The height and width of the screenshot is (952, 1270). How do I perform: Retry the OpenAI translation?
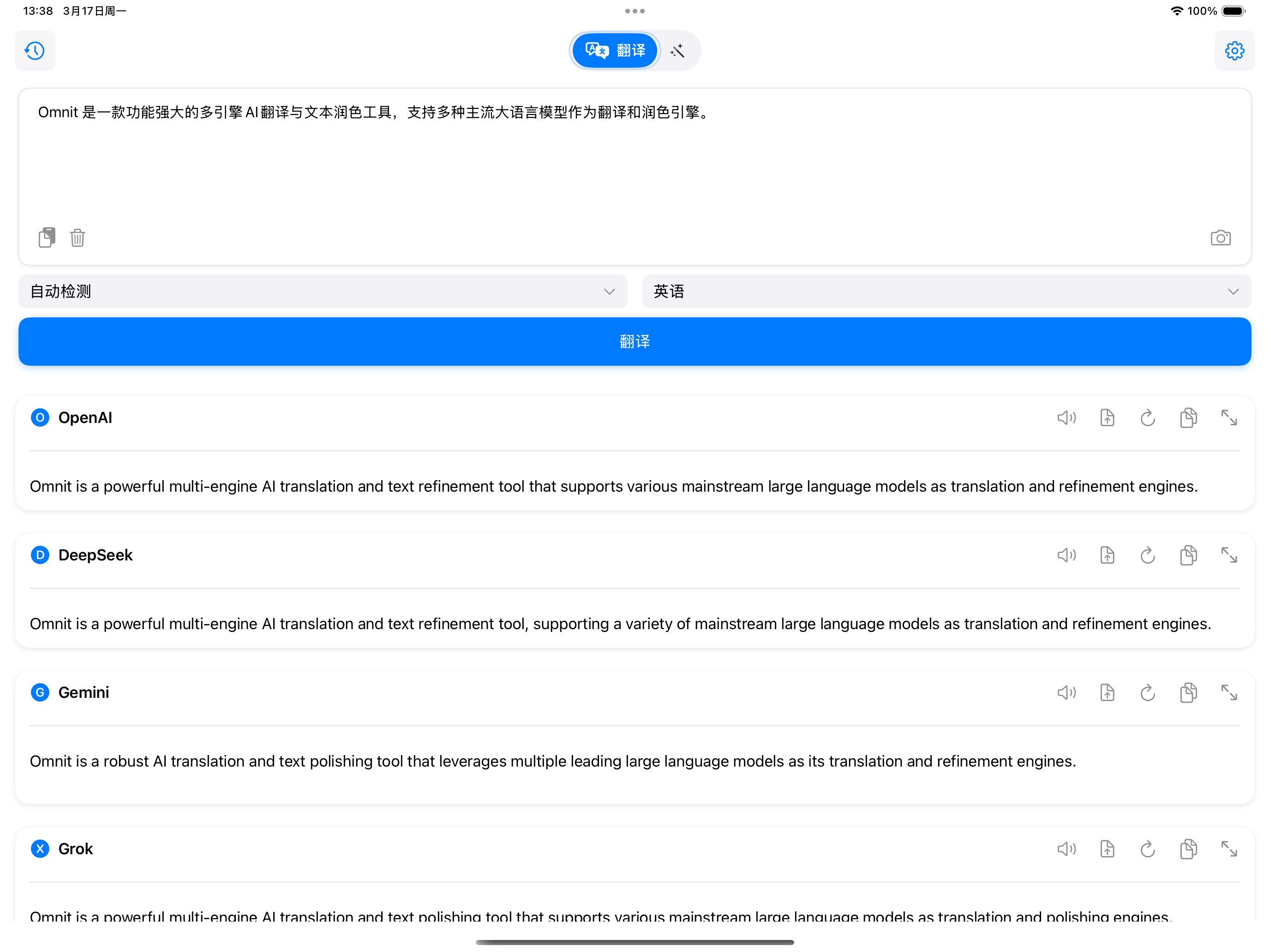click(x=1147, y=418)
